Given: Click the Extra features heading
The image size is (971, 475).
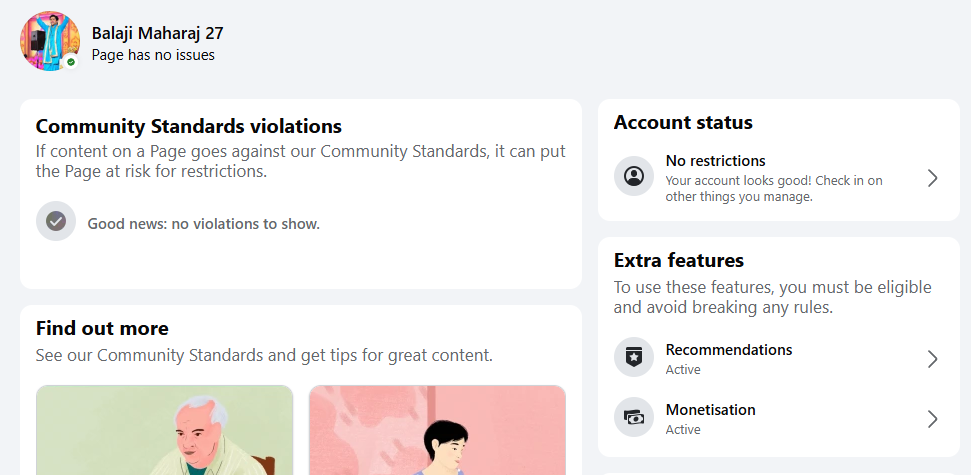Looking at the screenshot, I should 679,260.
